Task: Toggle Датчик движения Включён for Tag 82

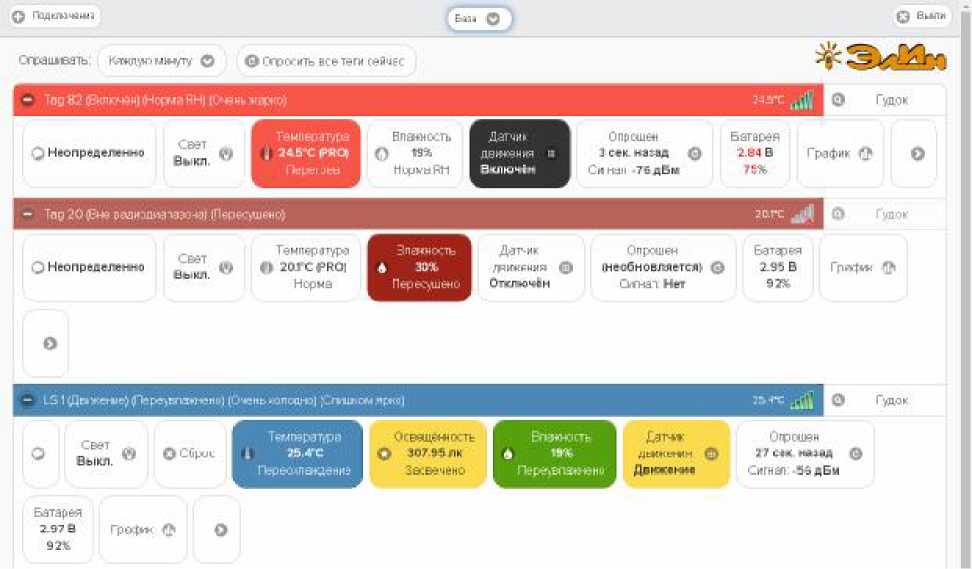Action: tap(519, 153)
